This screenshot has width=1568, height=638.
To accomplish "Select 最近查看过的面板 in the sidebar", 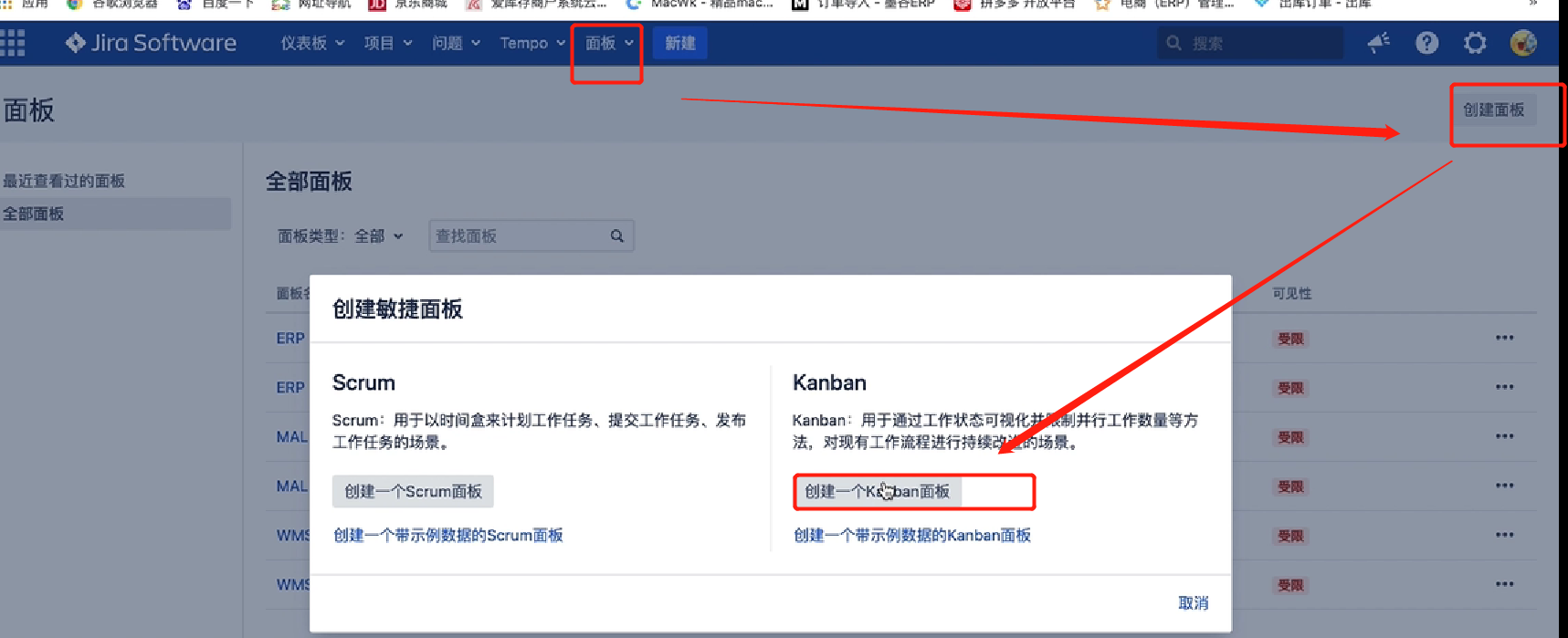I will 64,181.
